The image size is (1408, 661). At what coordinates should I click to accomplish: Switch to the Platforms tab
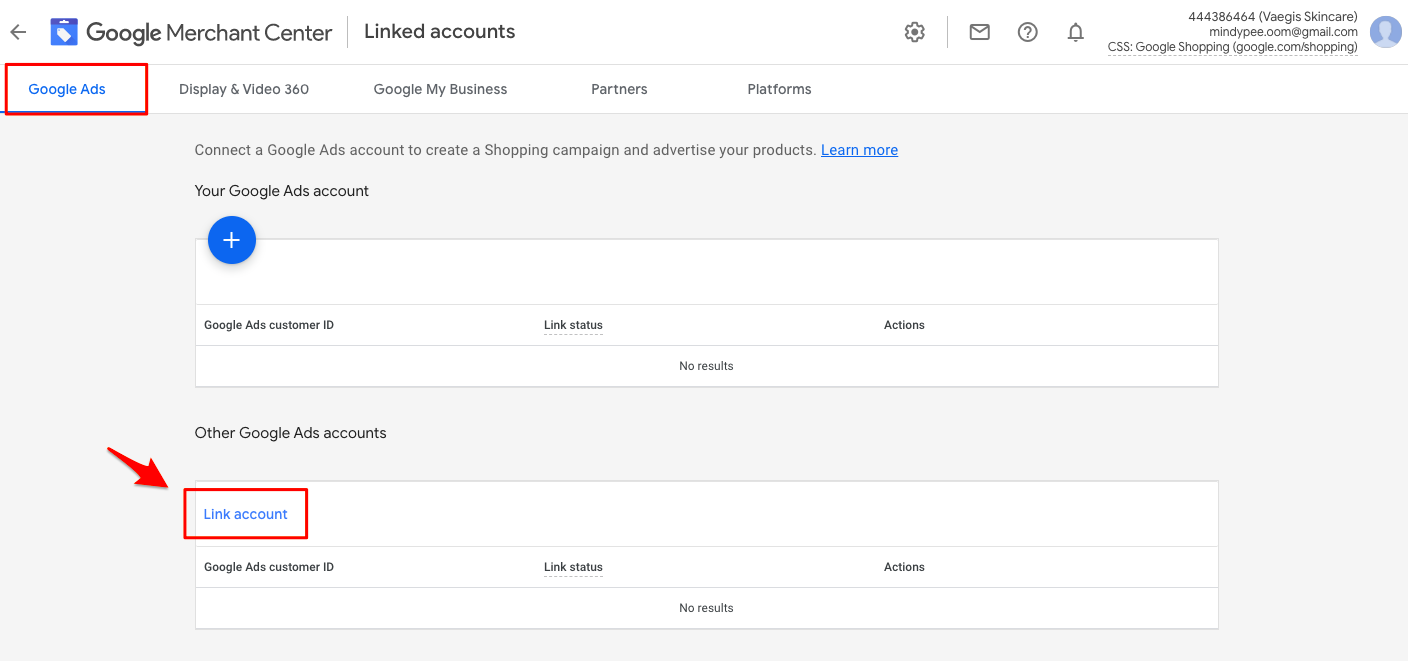(x=779, y=89)
